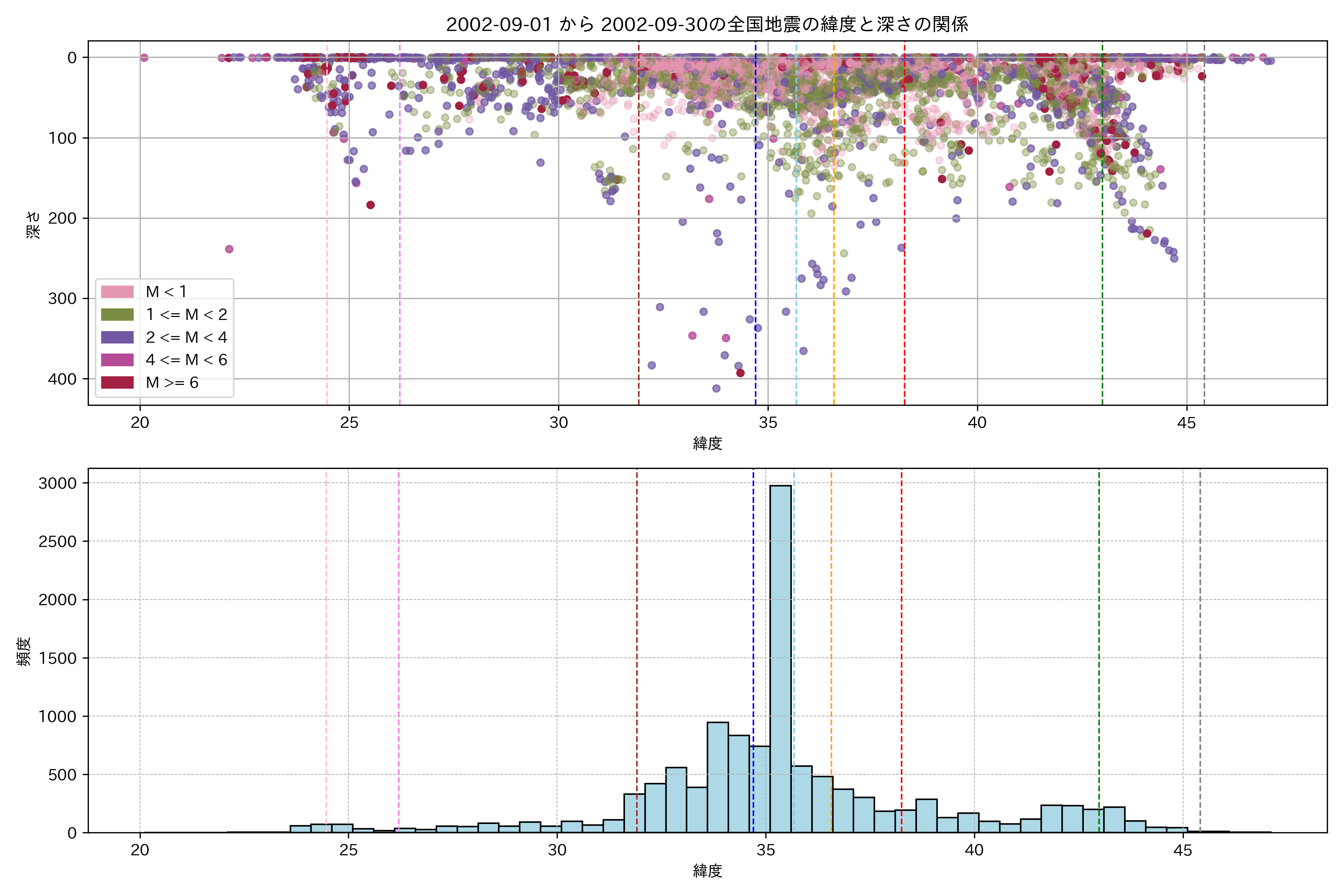Image resolution: width=1344 pixels, height=896 pixels.
Task: Click the crimson dot near depth 400
Action: click(741, 373)
